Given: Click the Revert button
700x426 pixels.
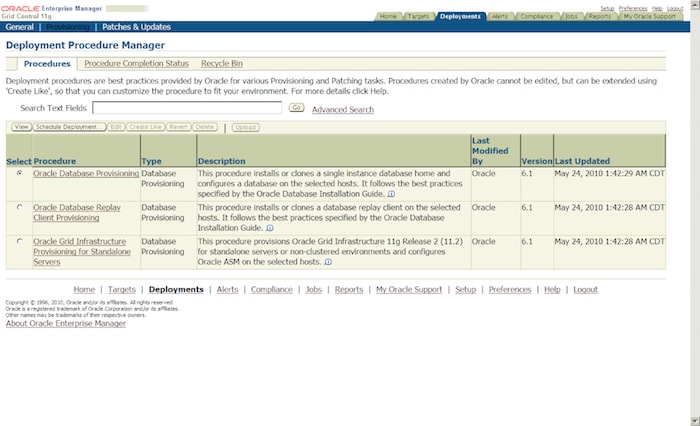Looking at the screenshot, I should (x=179, y=127).
